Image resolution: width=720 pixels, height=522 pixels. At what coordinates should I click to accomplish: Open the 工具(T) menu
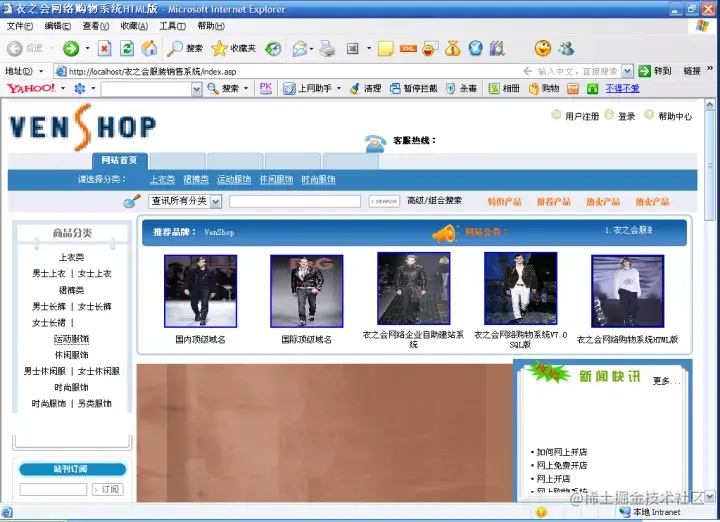172,26
